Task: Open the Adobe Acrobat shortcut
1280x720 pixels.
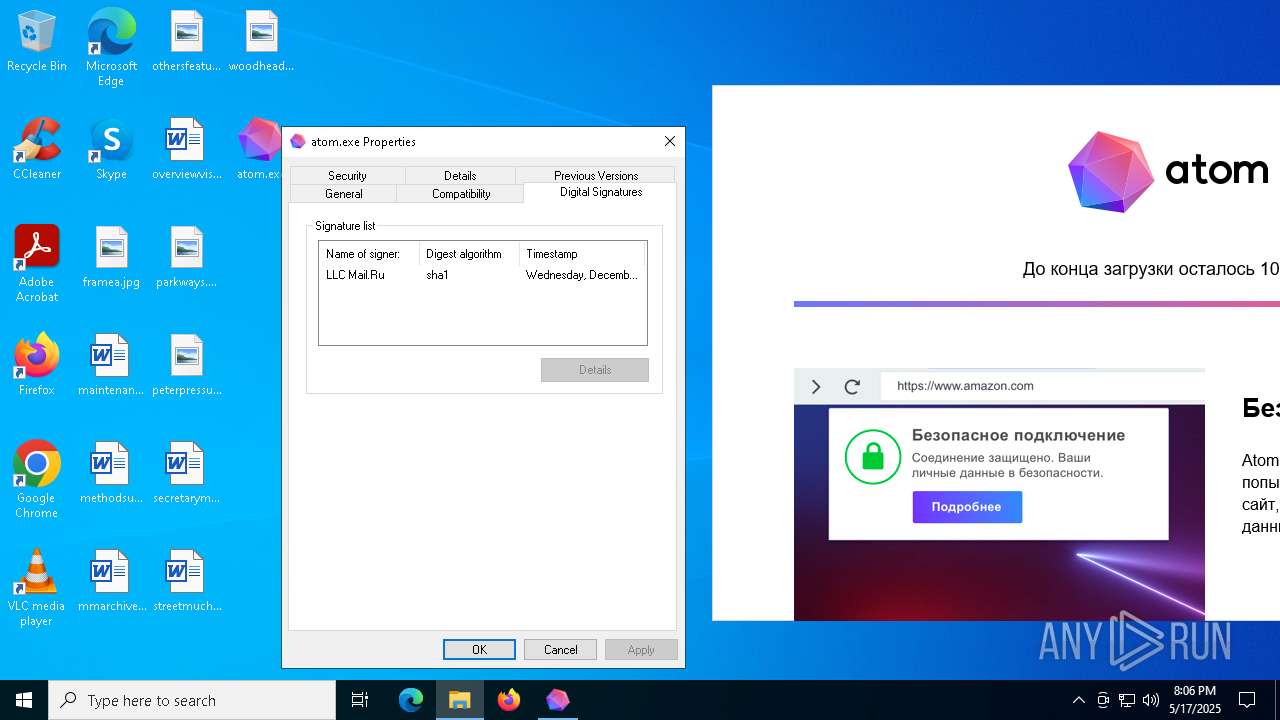Action: point(37,263)
